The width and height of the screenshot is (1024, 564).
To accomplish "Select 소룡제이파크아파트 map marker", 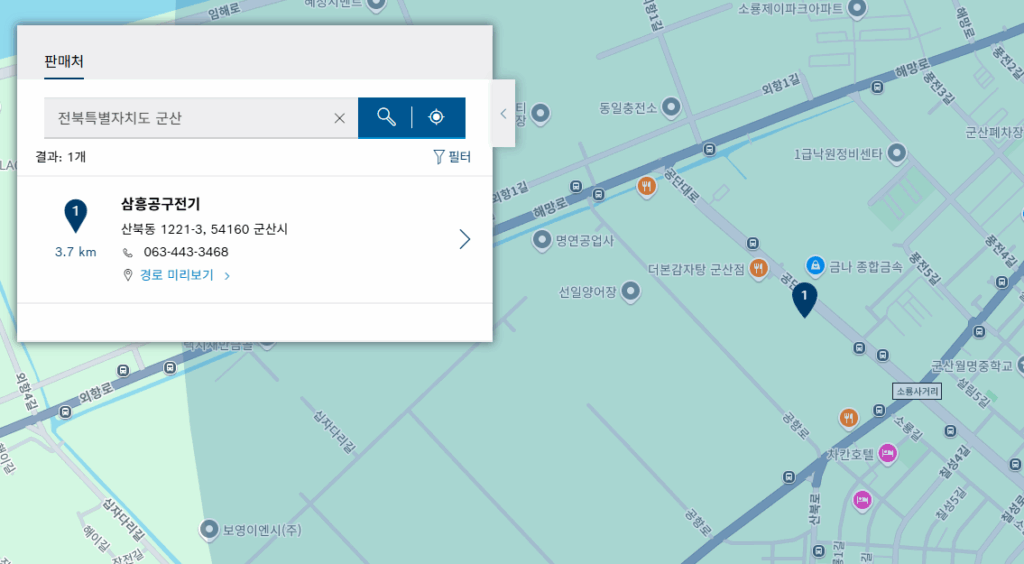I will click(x=857, y=8).
